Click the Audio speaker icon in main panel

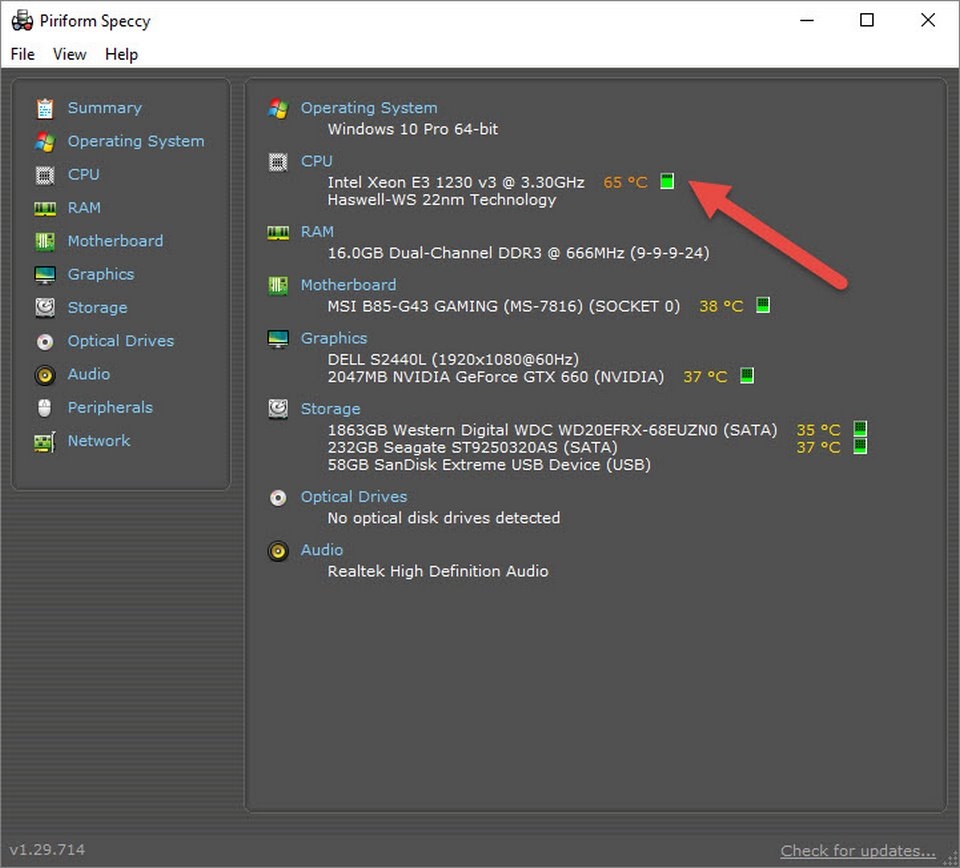[278, 551]
